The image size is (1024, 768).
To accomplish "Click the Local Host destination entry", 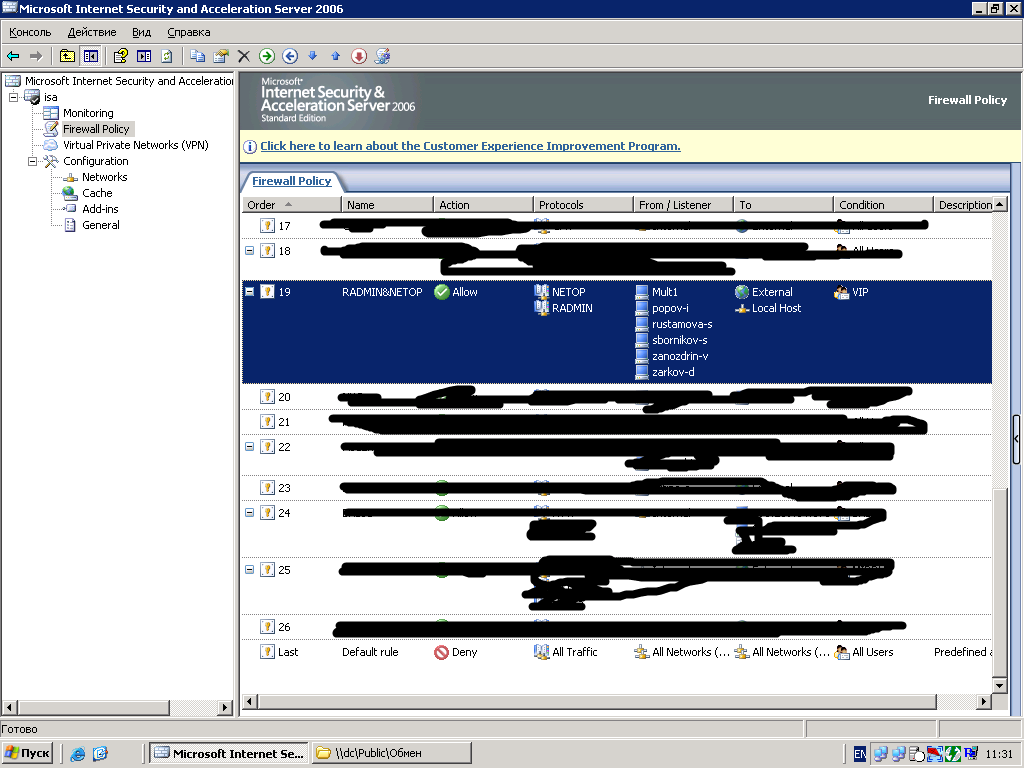I will click(769, 308).
